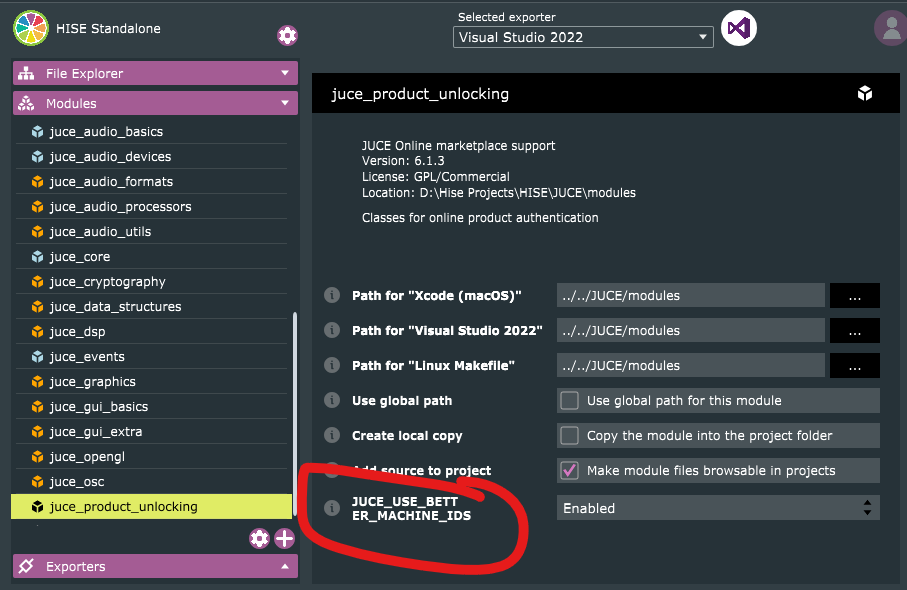
Task: Click the juce_audio_devices cube icon
Action: [38, 157]
